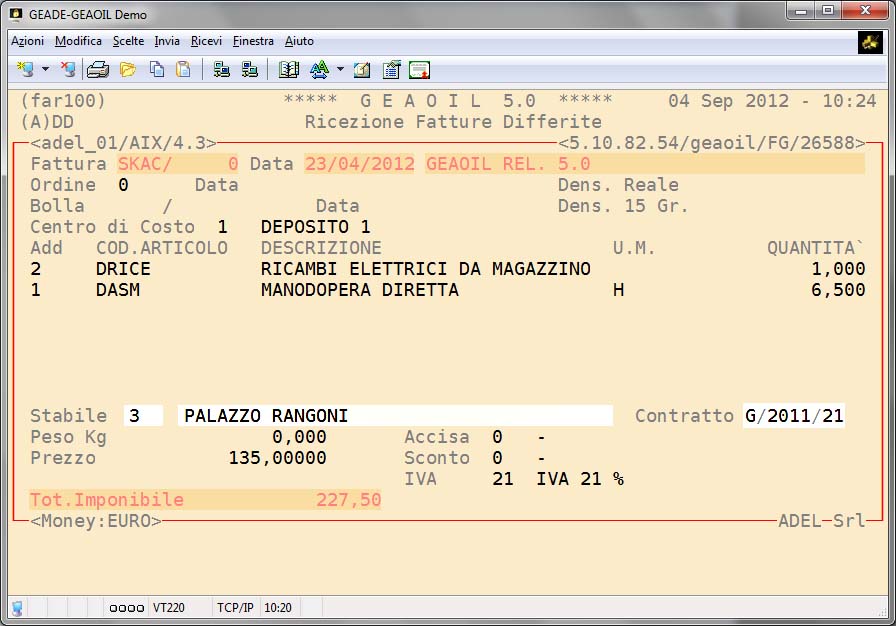Click the open book icon in toolbar
896x626 pixels.
[x=289, y=69]
